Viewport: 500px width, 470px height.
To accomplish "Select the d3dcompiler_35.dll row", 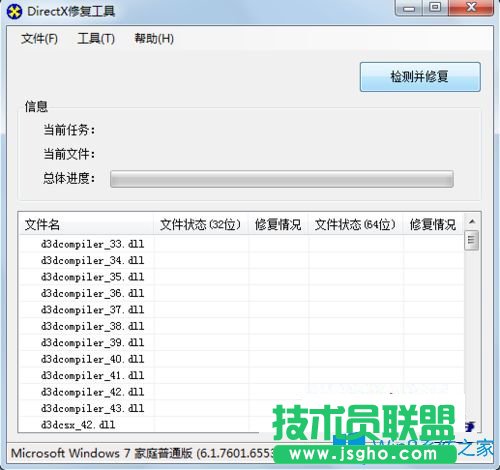I will coord(241,277).
